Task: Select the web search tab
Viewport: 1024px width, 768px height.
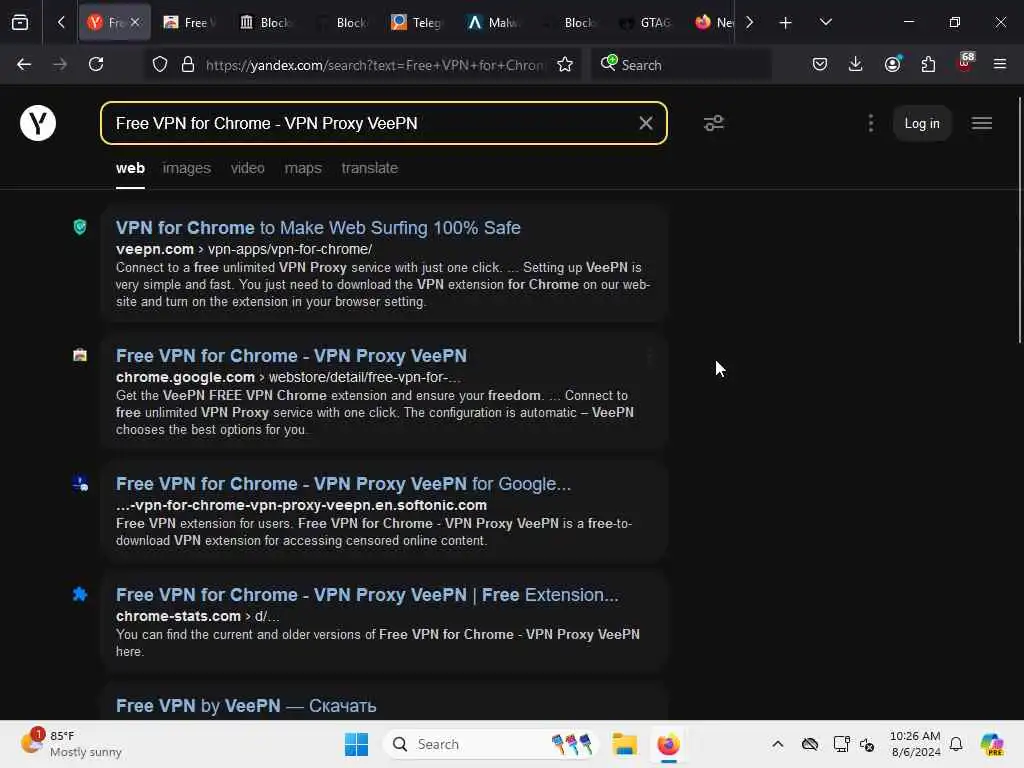Action: point(131,168)
